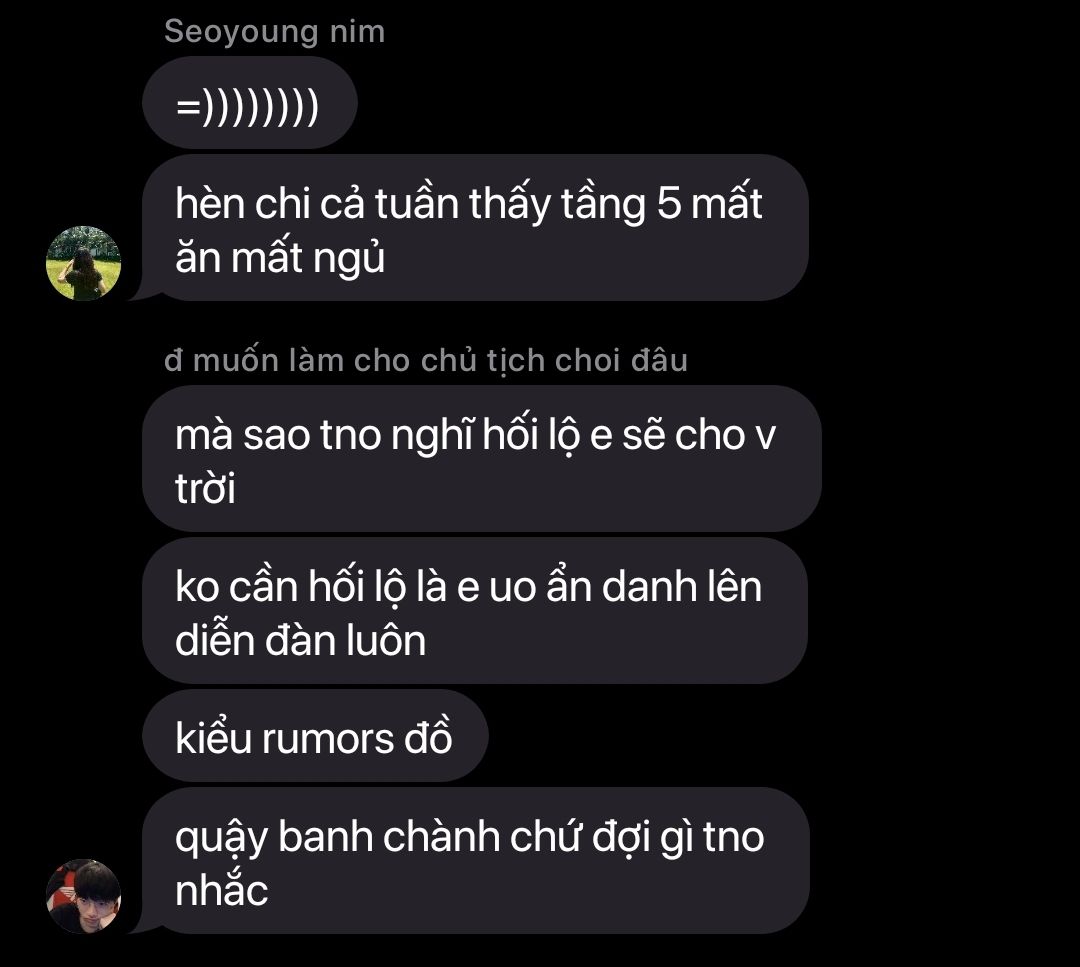Click the word "trời" in the message
Screen dimensions: 1080x967
tap(205, 488)
